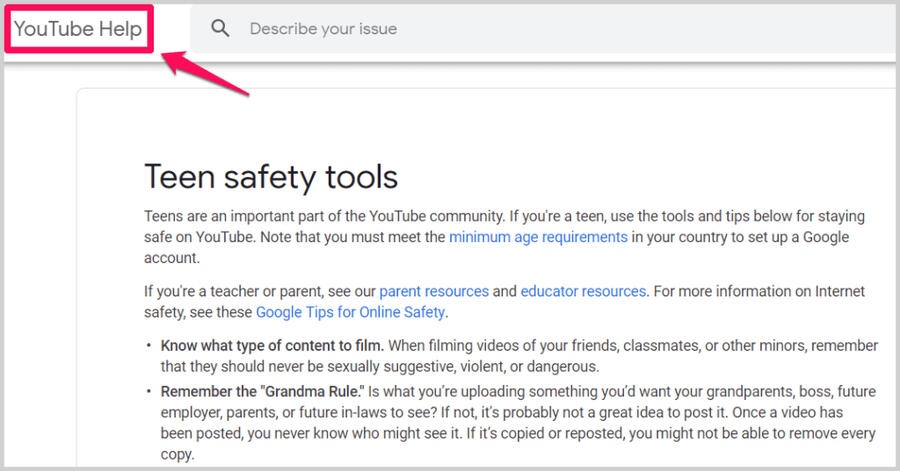Click 'sexually suggestive, violent, or dangerous' text
The height and width of the screenshot is (471, 900).
tap(491, 367)
